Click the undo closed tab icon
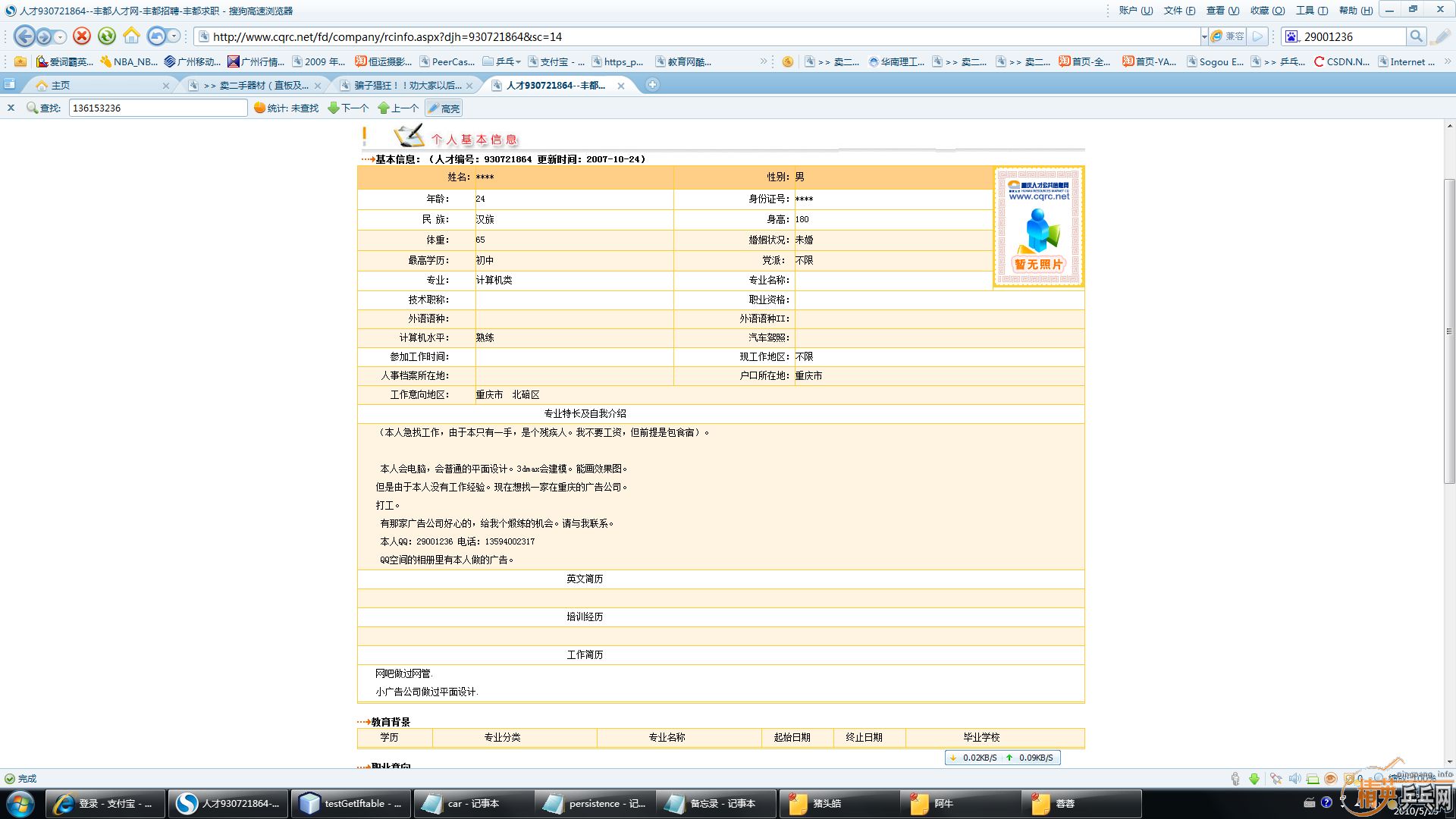The width and height of the screenshot is (1456, 819). click(156, 36)
